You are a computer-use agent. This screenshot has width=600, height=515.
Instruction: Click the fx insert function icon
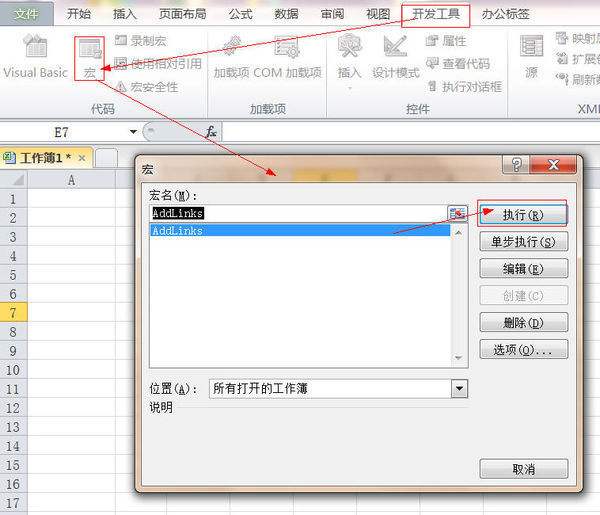click(x=211, y=132)
